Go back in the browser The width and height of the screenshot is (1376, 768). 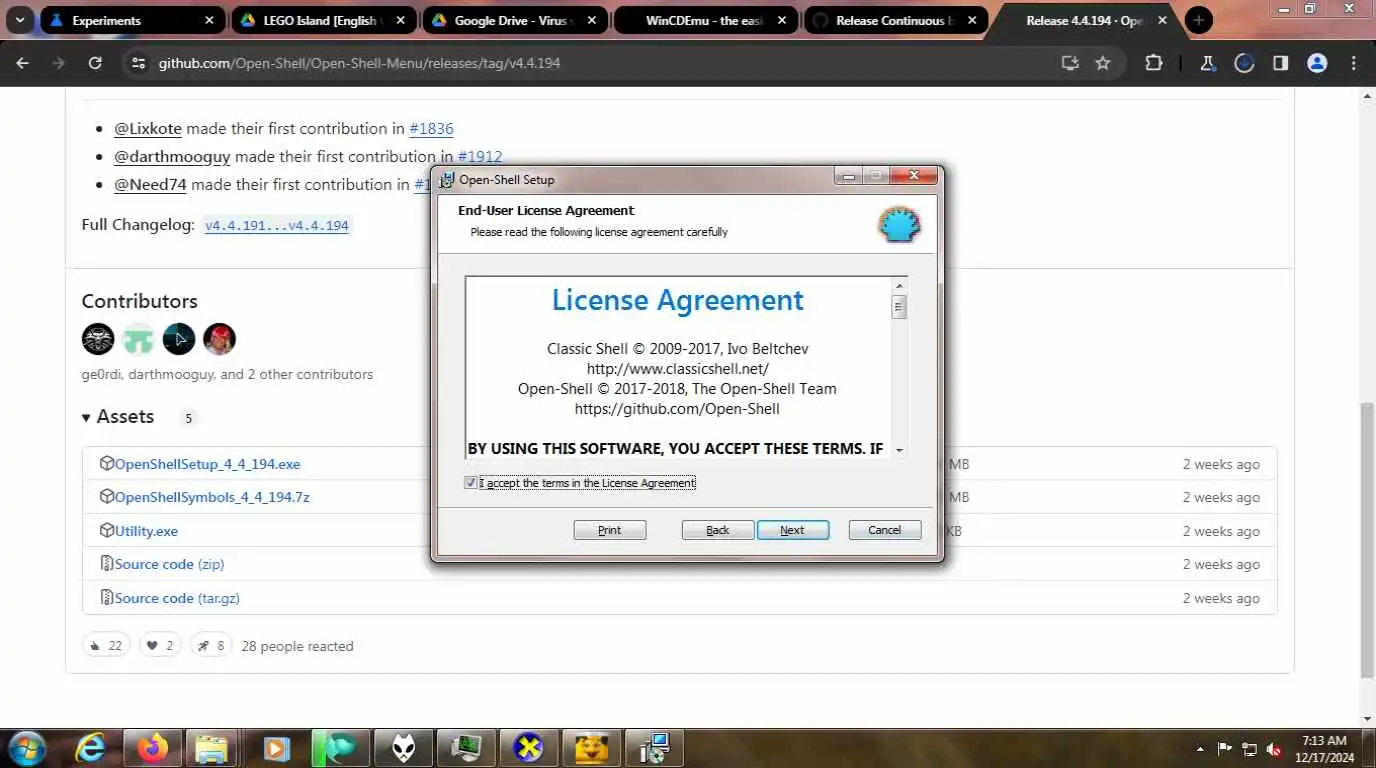pyautogui.click(x=22, y=63)
